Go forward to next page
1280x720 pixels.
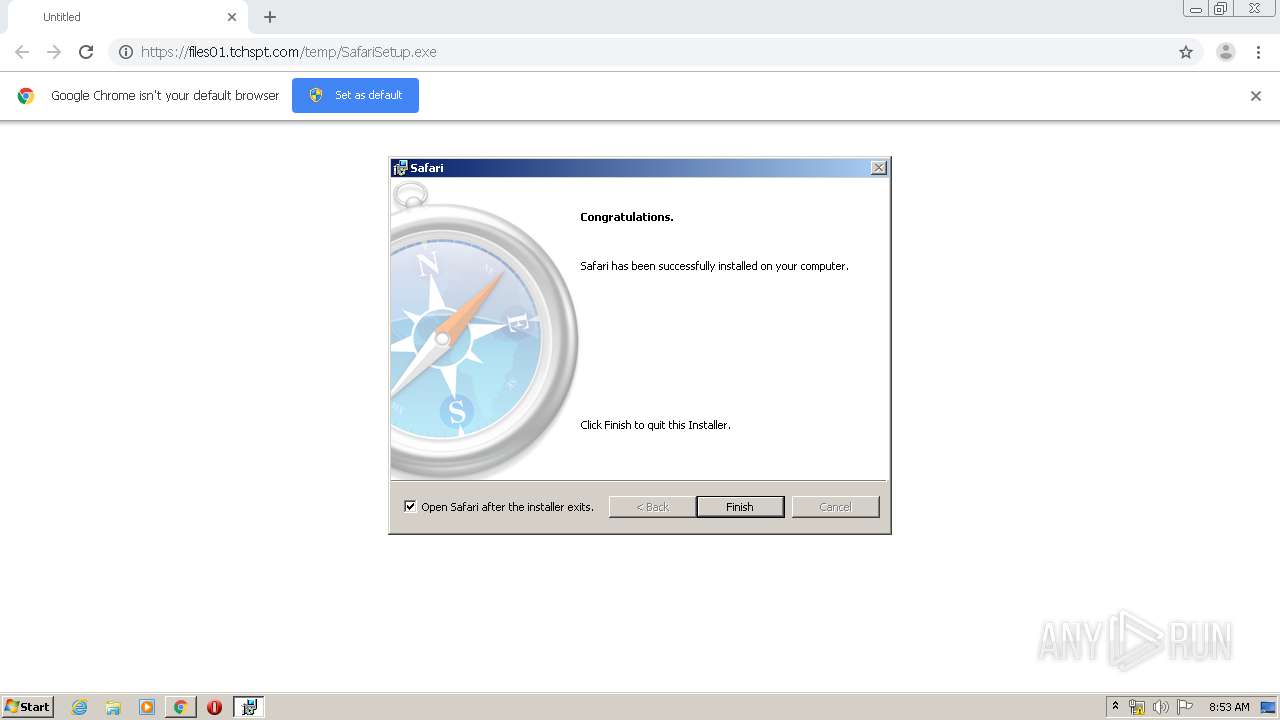54,52
